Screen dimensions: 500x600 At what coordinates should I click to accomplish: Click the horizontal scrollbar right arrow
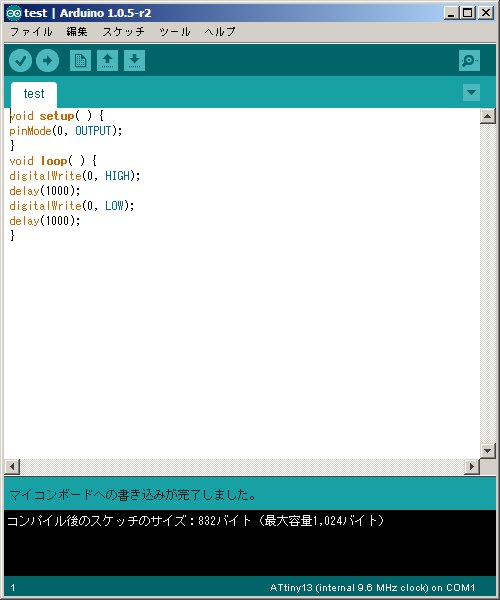472,466
